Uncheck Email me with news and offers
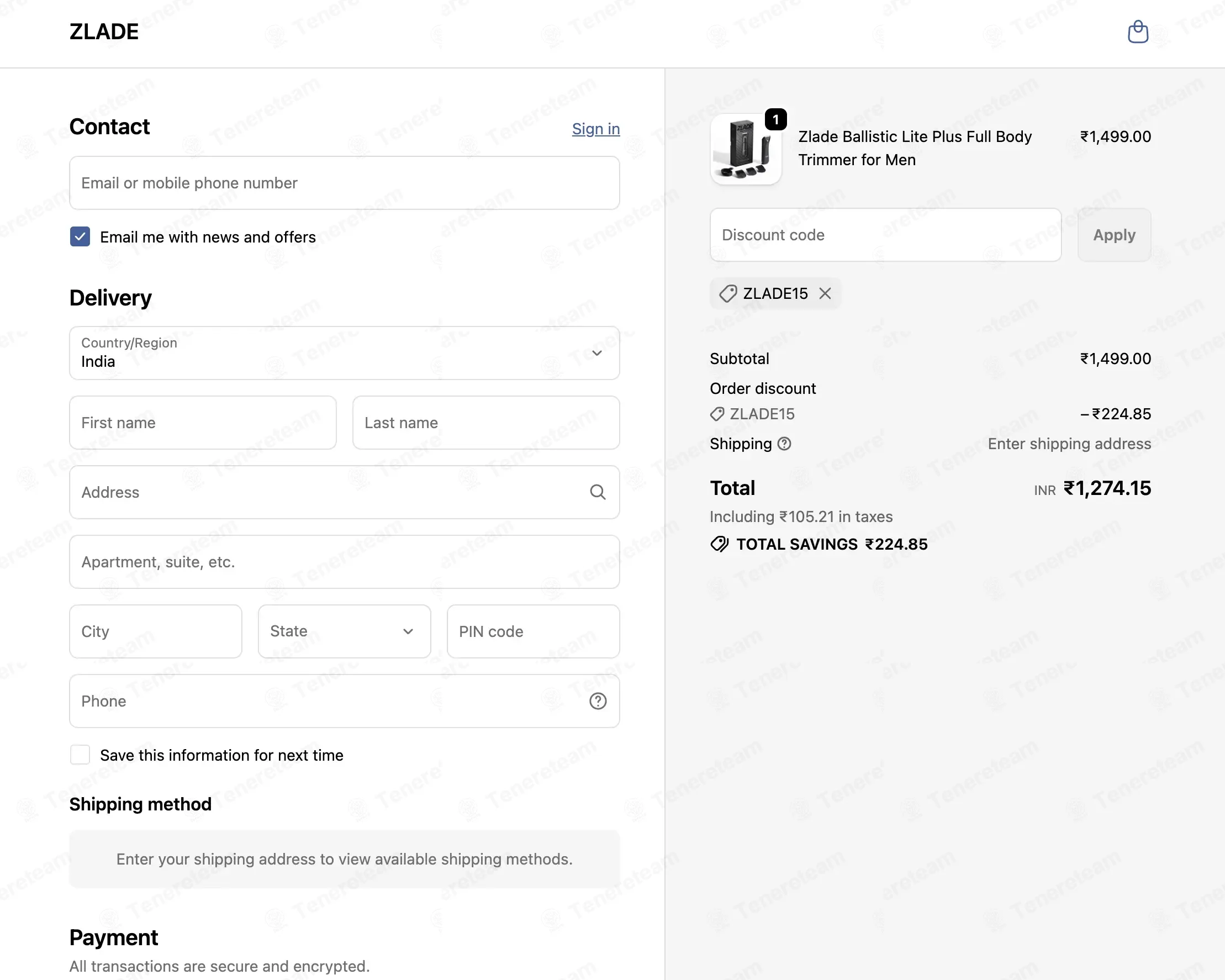This screenshot has width=1225, height=980. click(80, 236)
